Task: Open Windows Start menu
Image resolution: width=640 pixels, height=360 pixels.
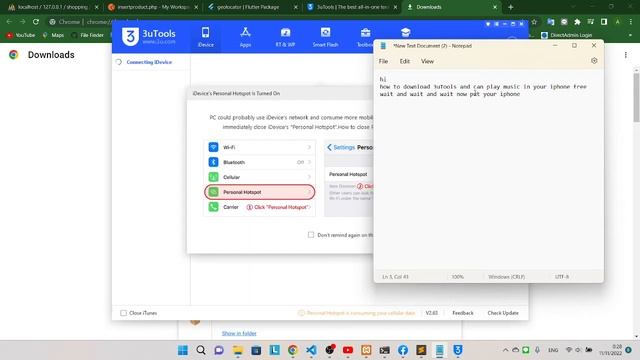Action: point(182,350)
